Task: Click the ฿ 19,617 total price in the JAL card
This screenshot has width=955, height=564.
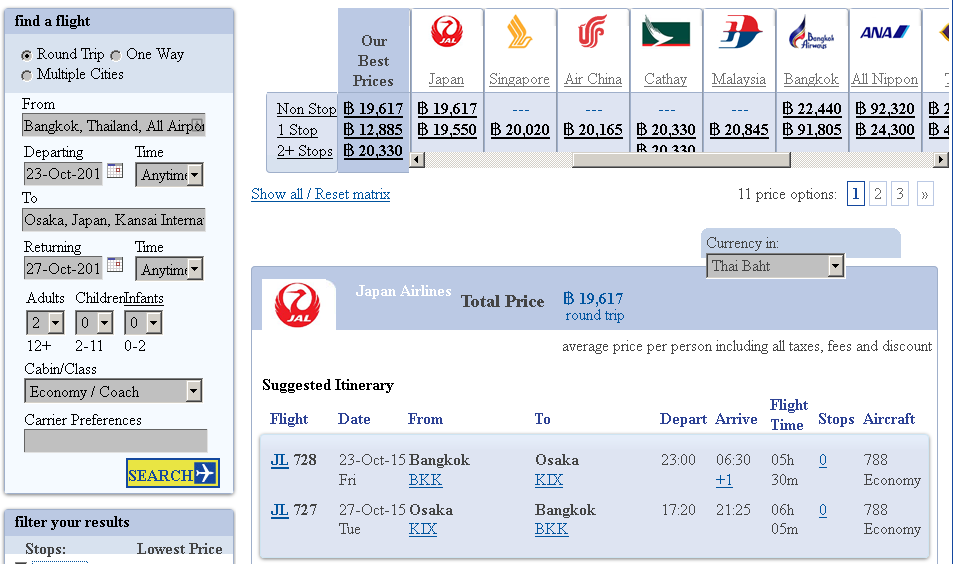Action: 593,299
